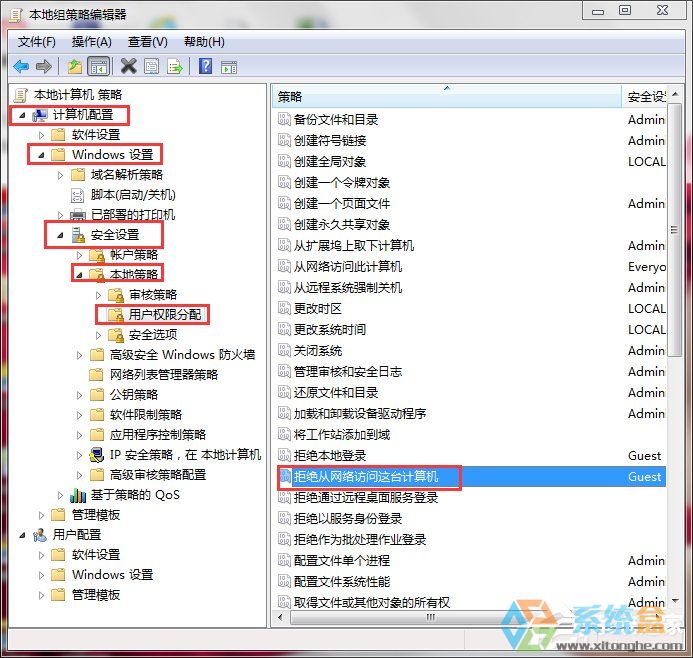
Task: Collapse the 安全设置 tree node
Action: click(61, 236)
